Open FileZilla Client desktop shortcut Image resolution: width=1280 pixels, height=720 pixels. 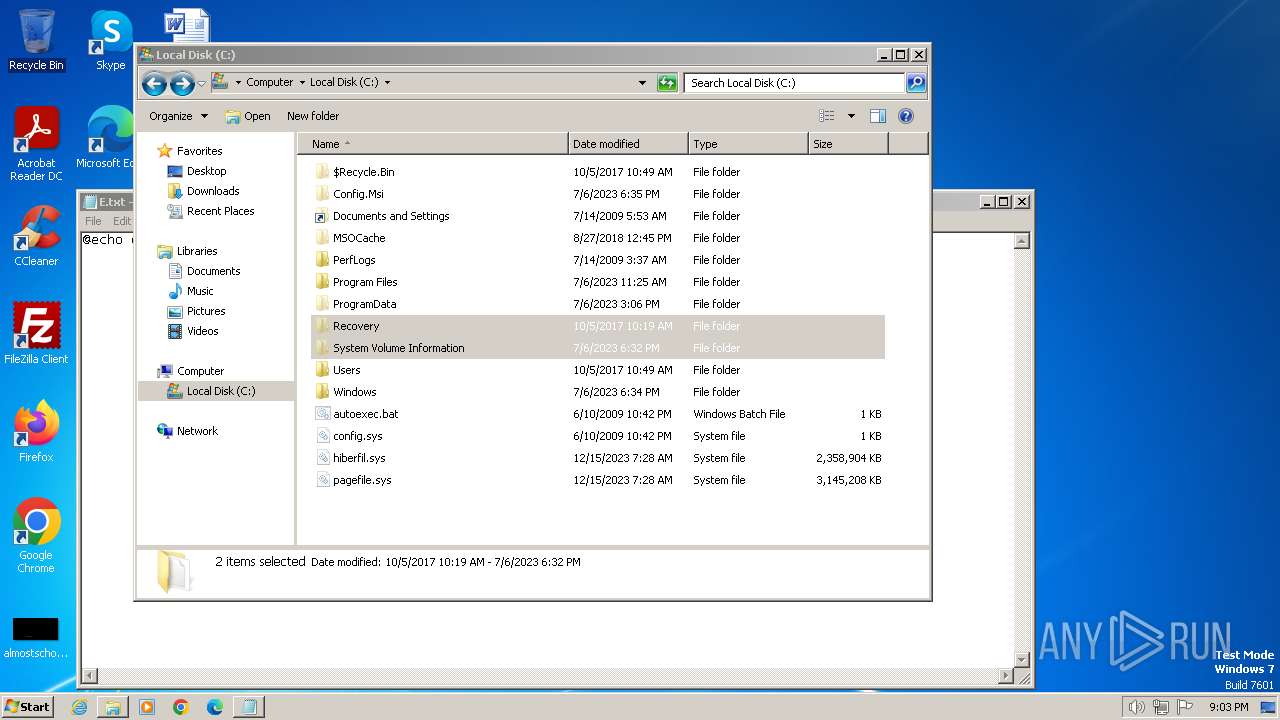[x=36, y=333]
